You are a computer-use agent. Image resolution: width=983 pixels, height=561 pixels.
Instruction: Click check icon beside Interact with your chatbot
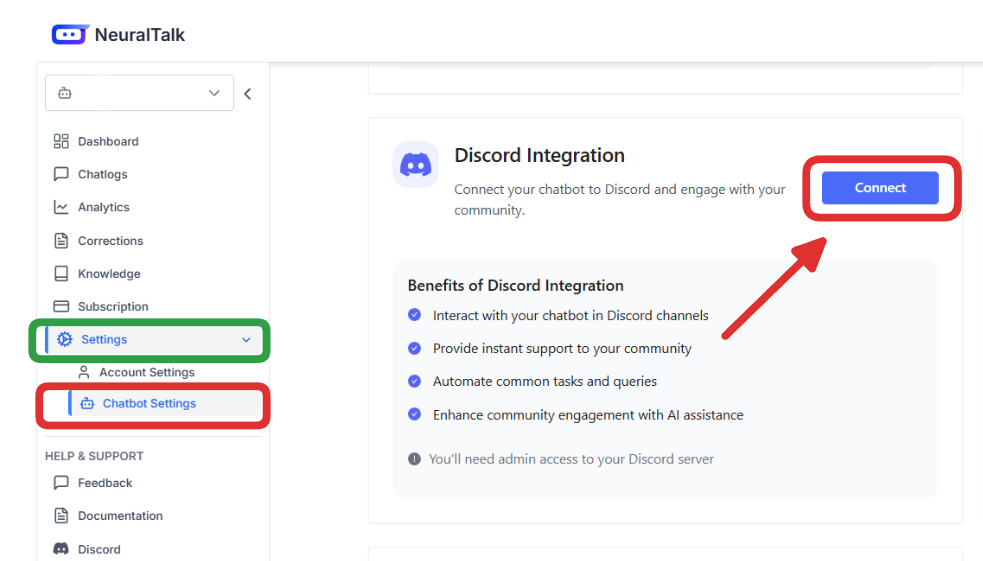pos(414,315)
